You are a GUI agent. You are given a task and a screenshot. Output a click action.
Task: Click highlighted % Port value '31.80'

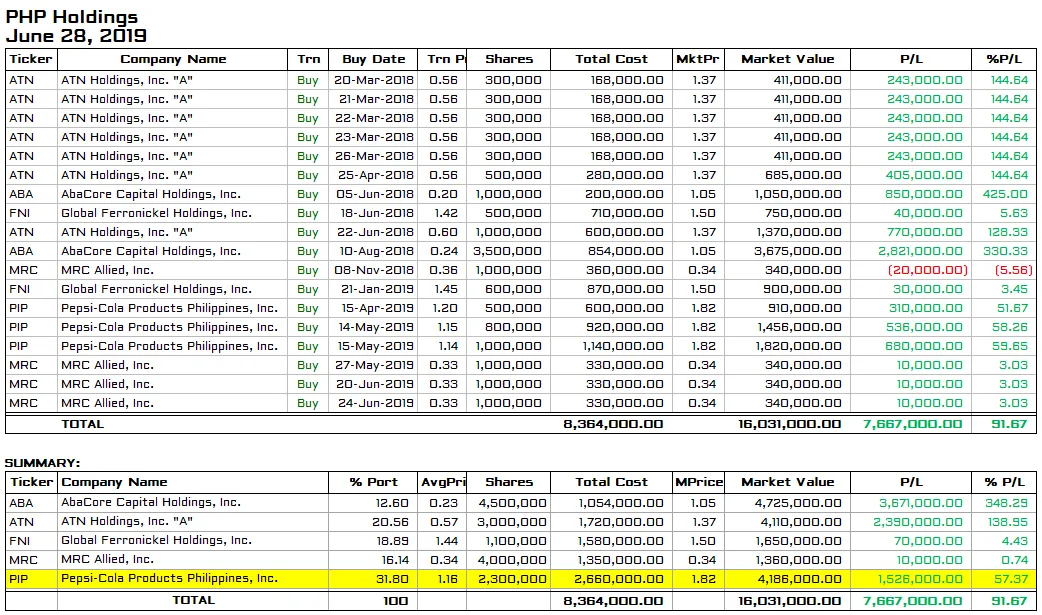392,579
